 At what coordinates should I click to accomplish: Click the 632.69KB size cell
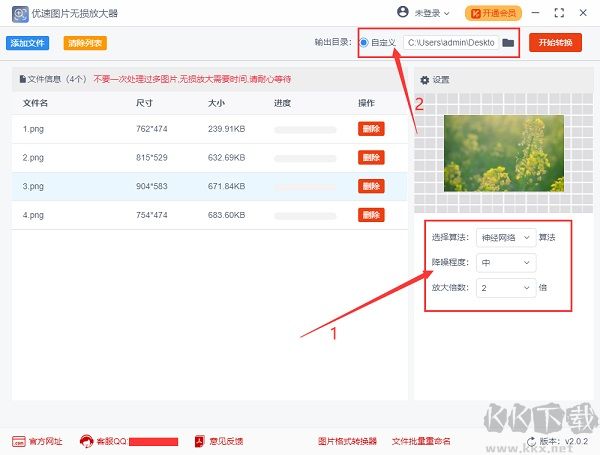coord(227,158)
